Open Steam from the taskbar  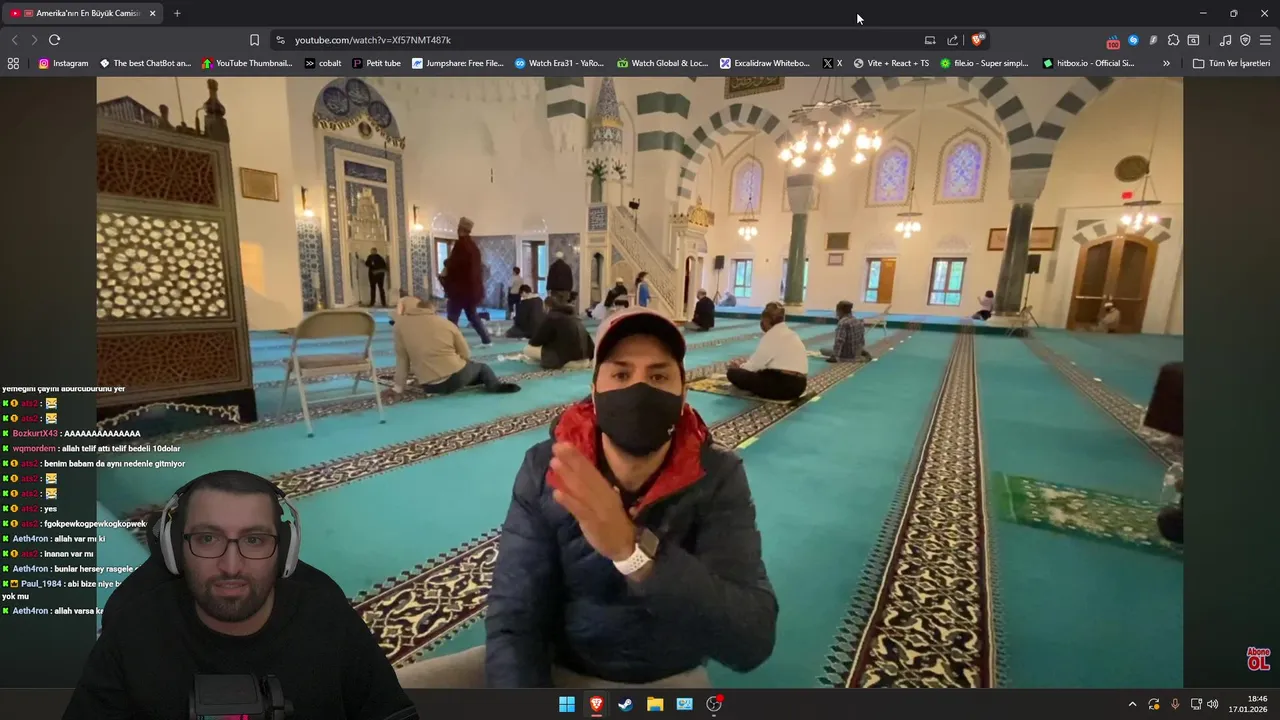tap(625, 704)
